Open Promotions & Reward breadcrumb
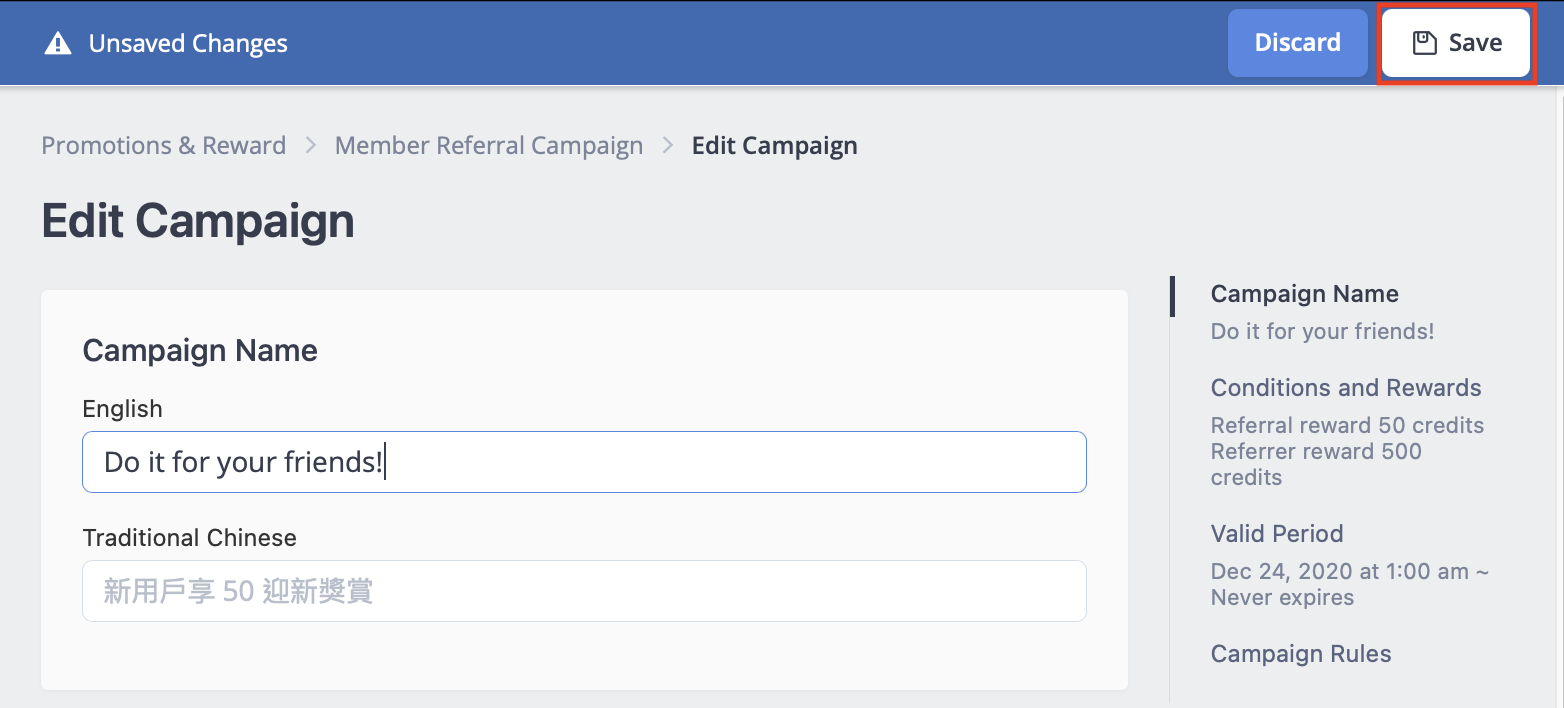The height and width of the screenshot is (708, 1564). pos(164,145)
